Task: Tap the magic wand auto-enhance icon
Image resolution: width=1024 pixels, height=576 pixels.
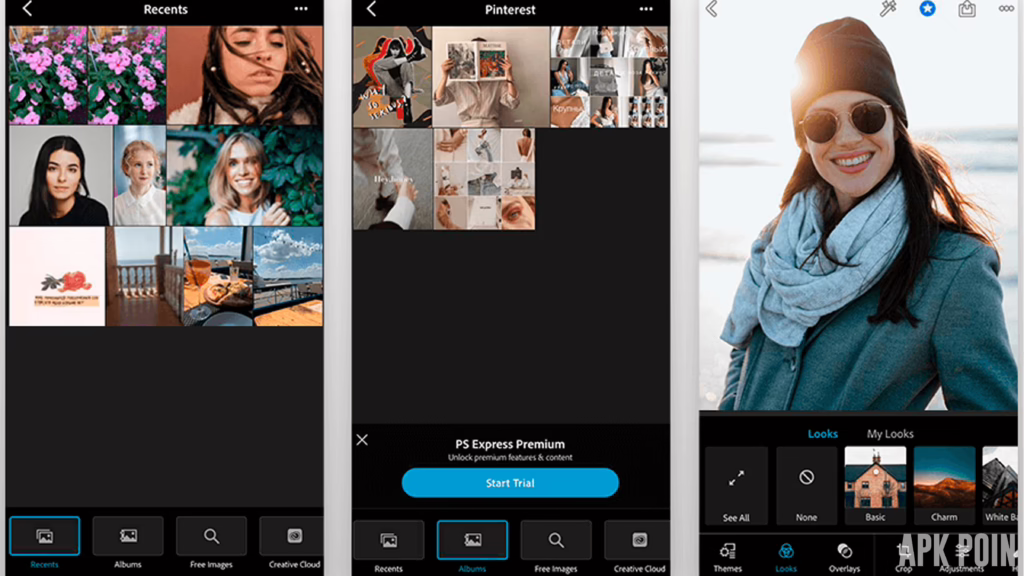Action: tap(888, 9)
